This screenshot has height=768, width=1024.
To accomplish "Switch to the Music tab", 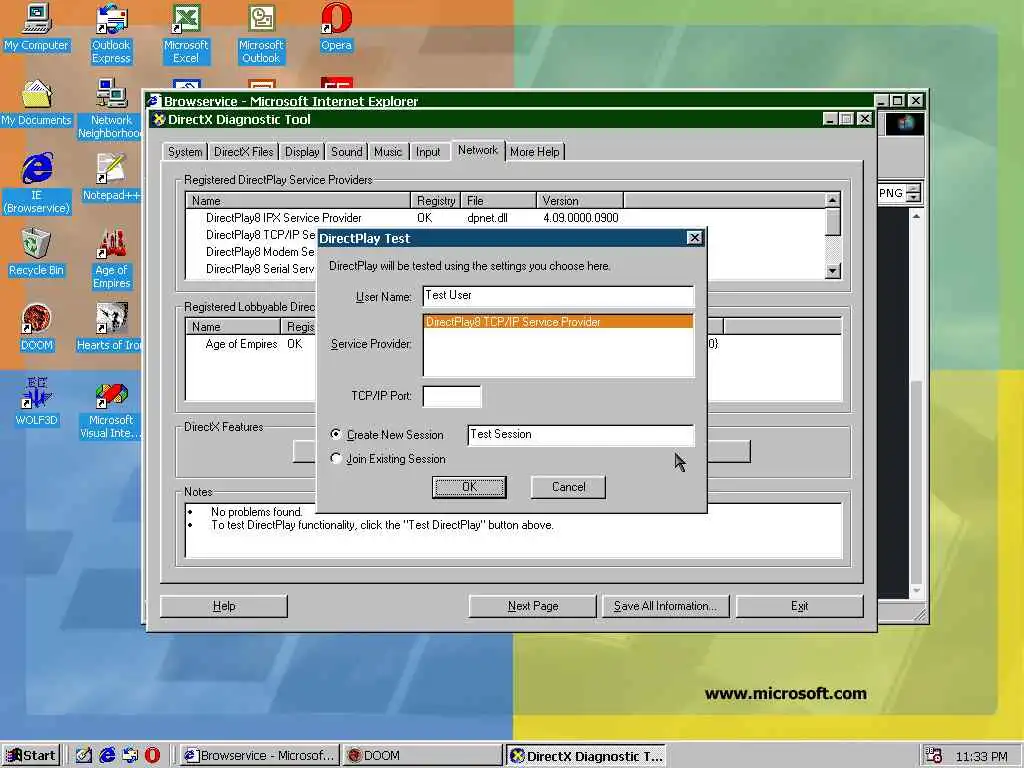I will 388,152.
